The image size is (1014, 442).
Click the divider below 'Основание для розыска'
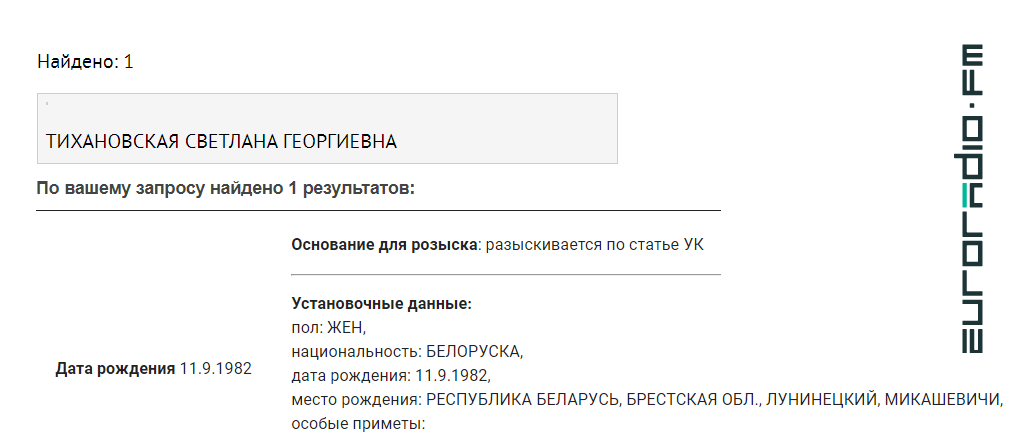pyautogui.click(x=506, y=274)
